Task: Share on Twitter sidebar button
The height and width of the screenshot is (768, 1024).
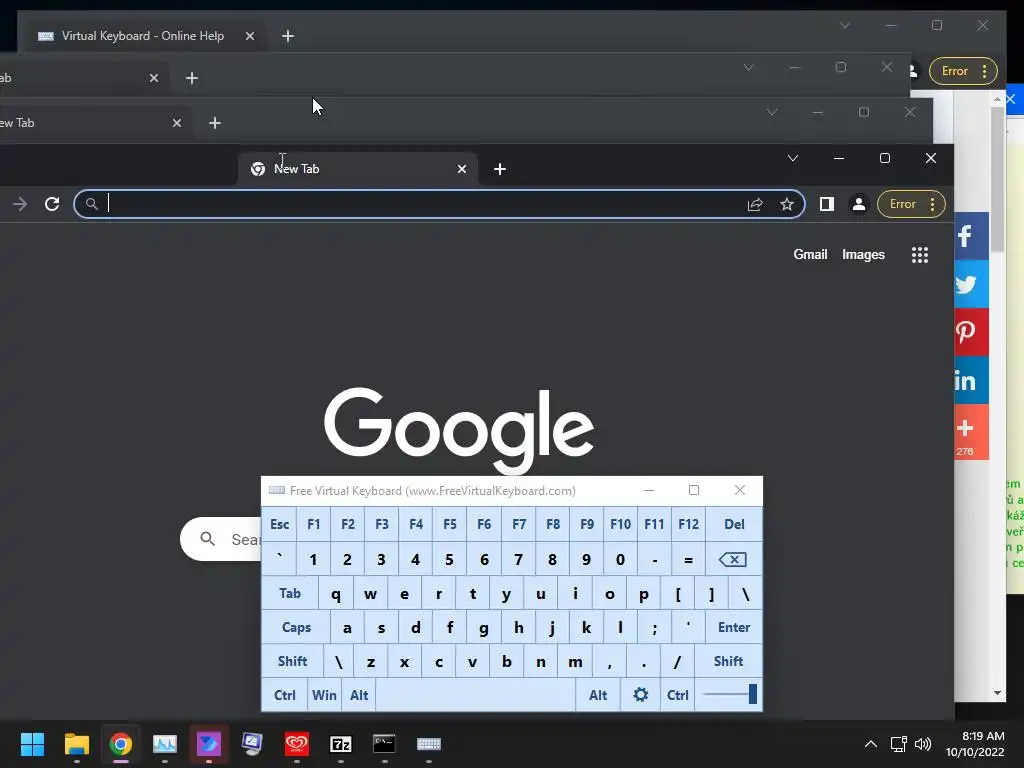Action: click(972, 284)
